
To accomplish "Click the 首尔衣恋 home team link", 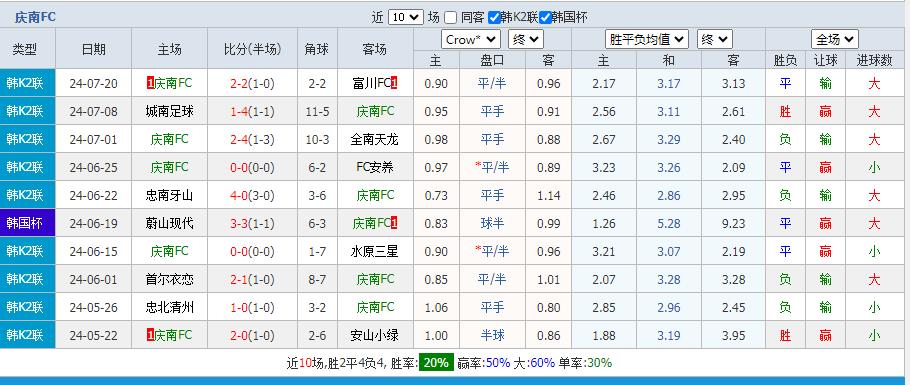I will point(169,279).
